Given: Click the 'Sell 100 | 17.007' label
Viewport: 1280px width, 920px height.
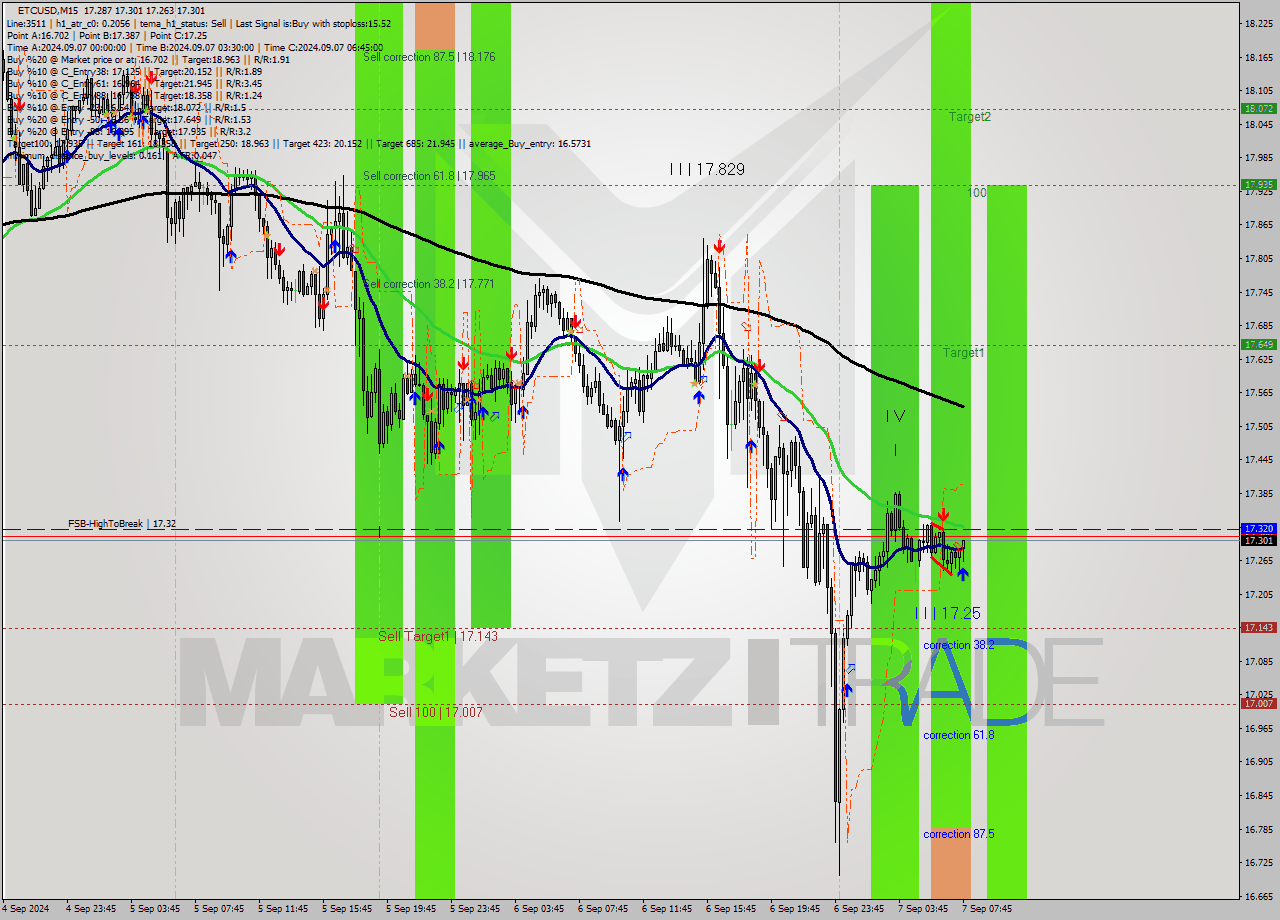Looking at the screenshot, I should pos(436,712).
